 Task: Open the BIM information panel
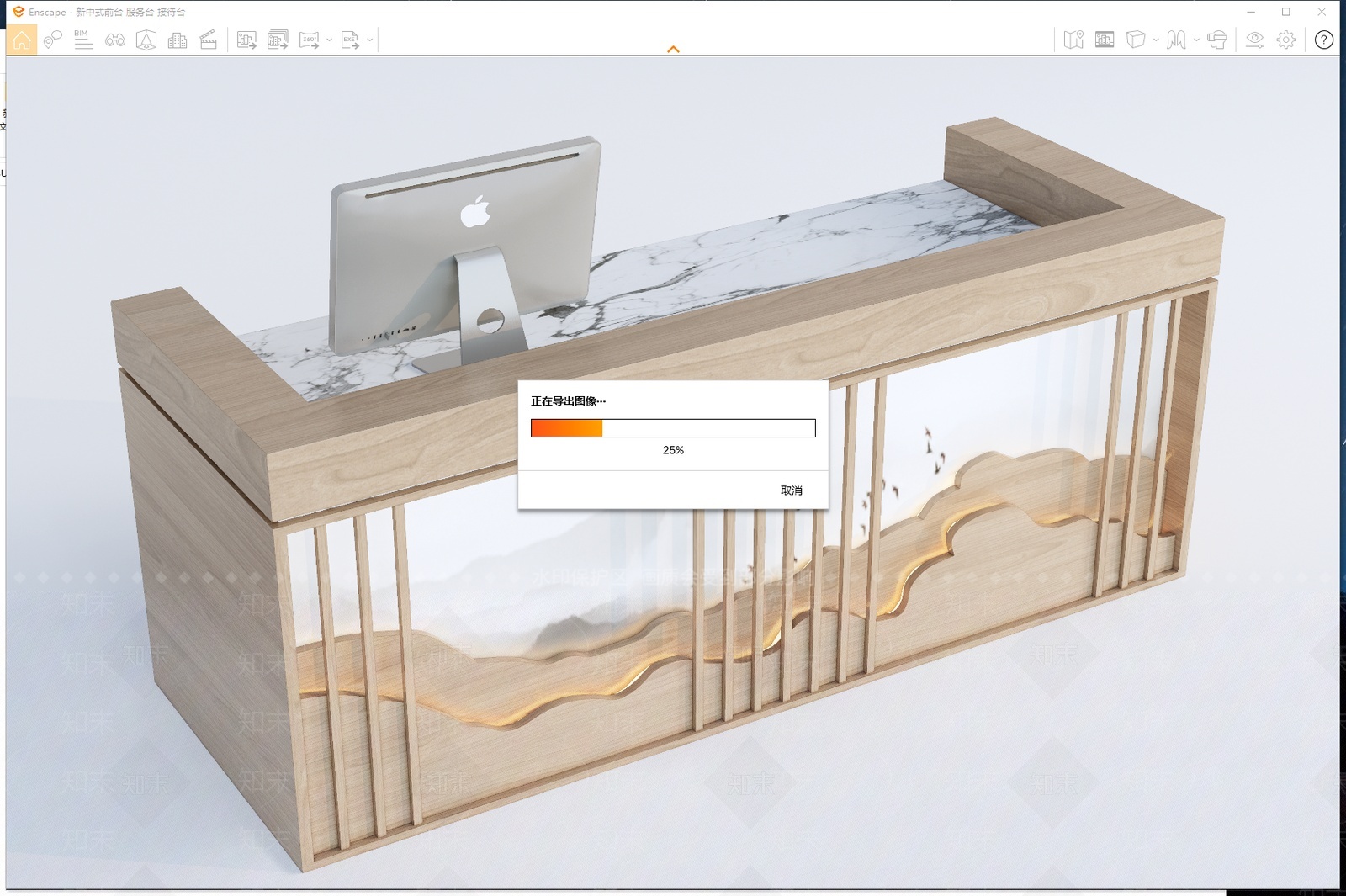click(x=83, y=40)
